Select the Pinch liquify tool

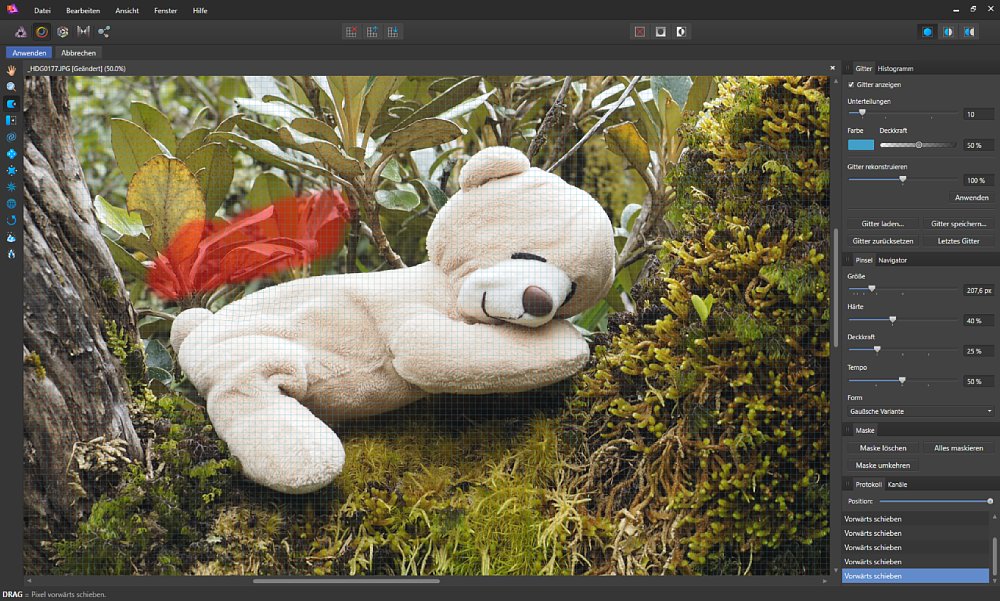pyautogui.click(x=11, y=154)
